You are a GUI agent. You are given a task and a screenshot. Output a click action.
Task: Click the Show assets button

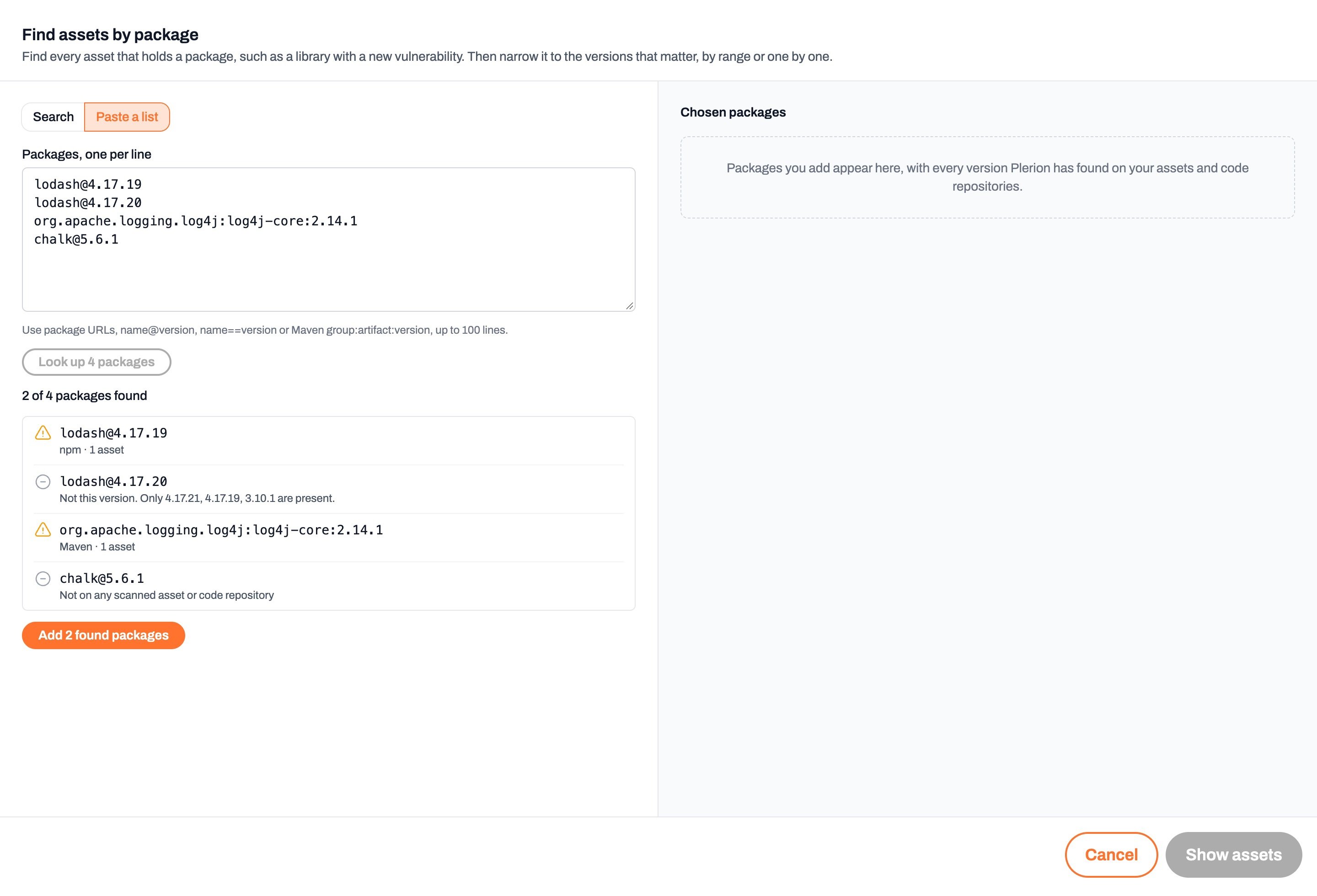(1233, 854)
